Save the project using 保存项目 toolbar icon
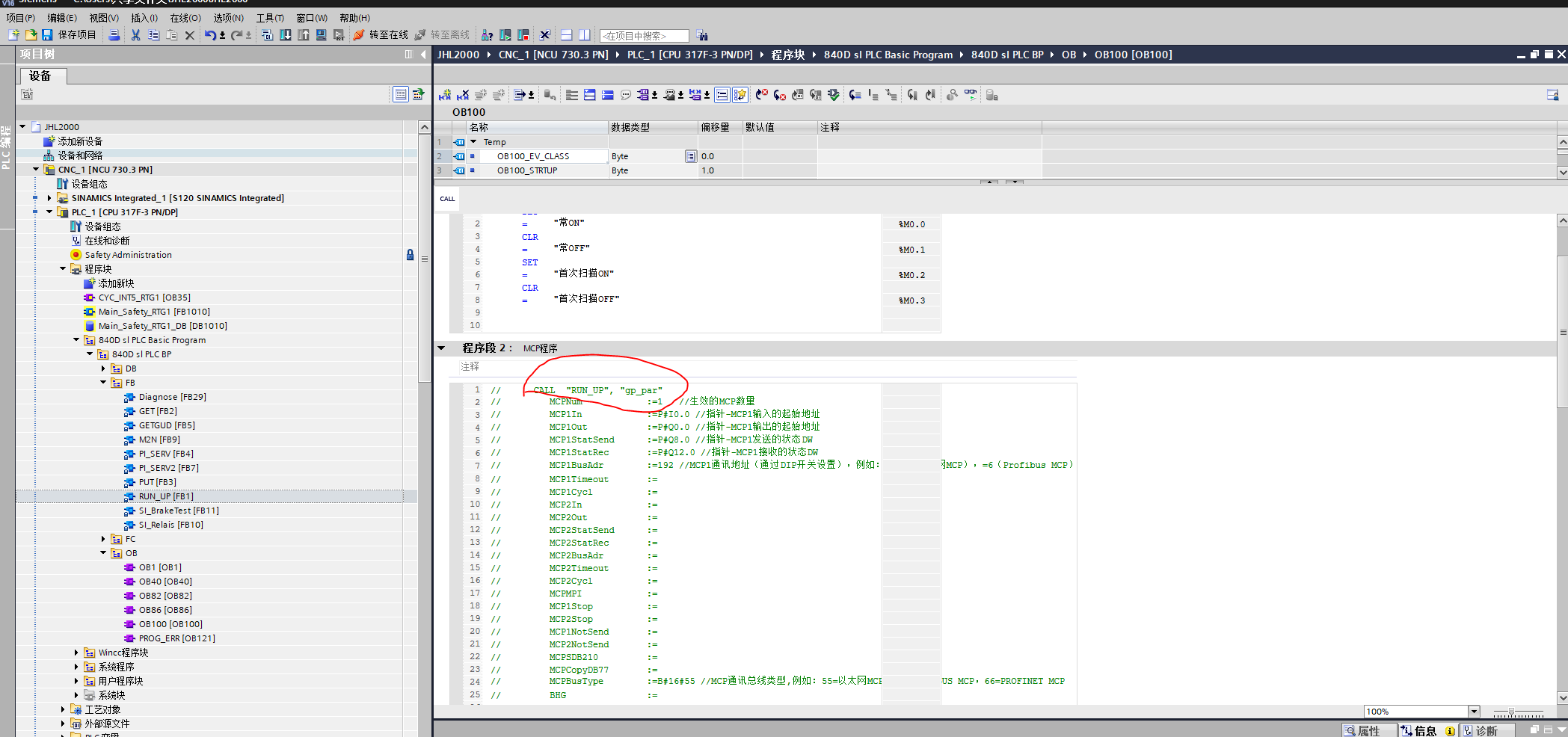 (67, 34)
